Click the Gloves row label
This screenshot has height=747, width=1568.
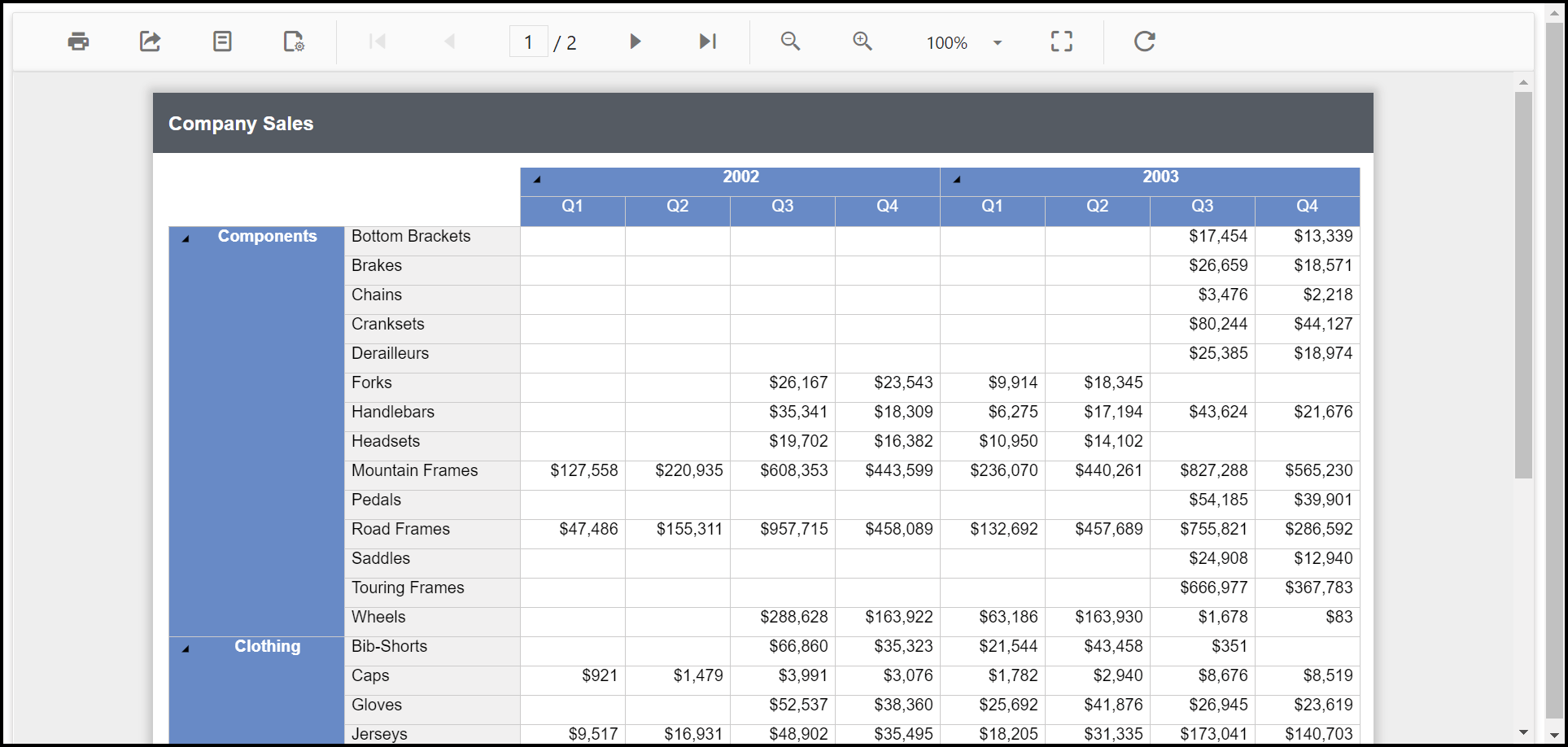(x=377, y=705)
